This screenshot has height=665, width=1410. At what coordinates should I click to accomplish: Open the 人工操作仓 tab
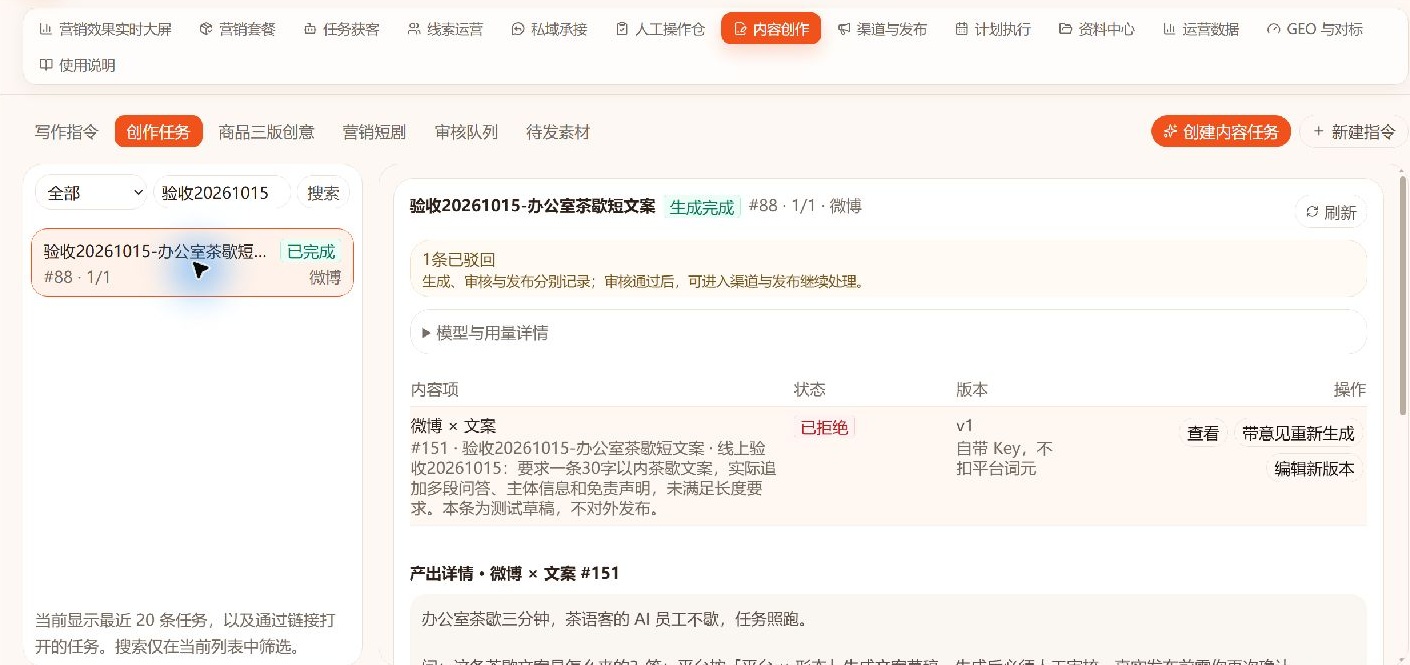coord(660,29)
